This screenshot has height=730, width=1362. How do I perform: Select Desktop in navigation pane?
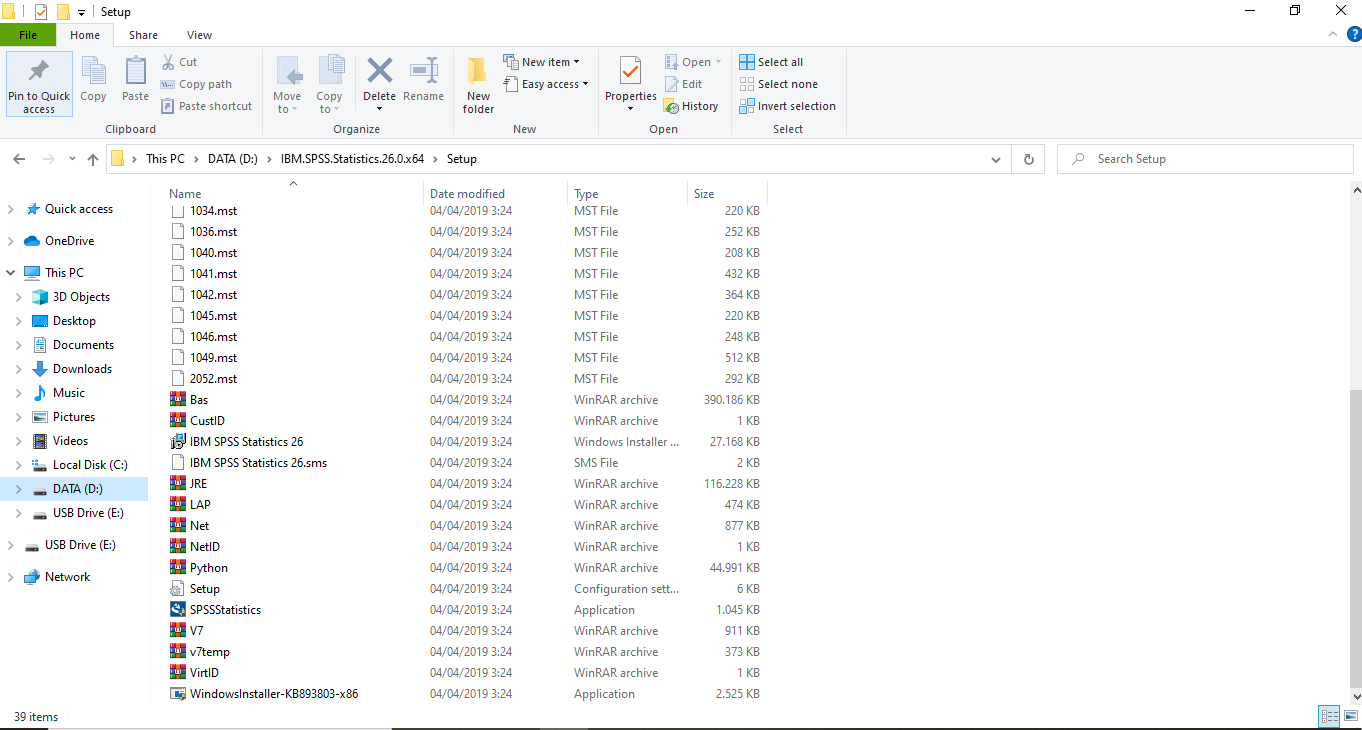[74, 321]
